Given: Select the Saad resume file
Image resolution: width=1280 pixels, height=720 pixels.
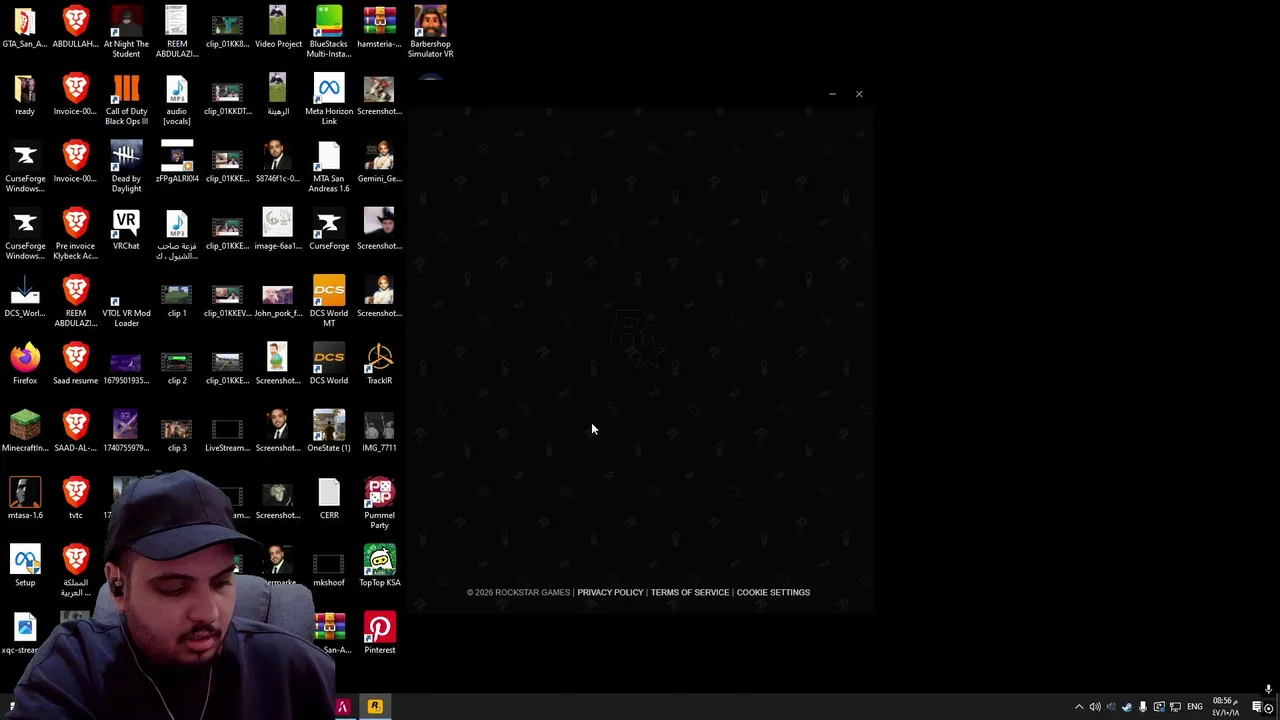Looking at the screenshot, I should 76,363.
